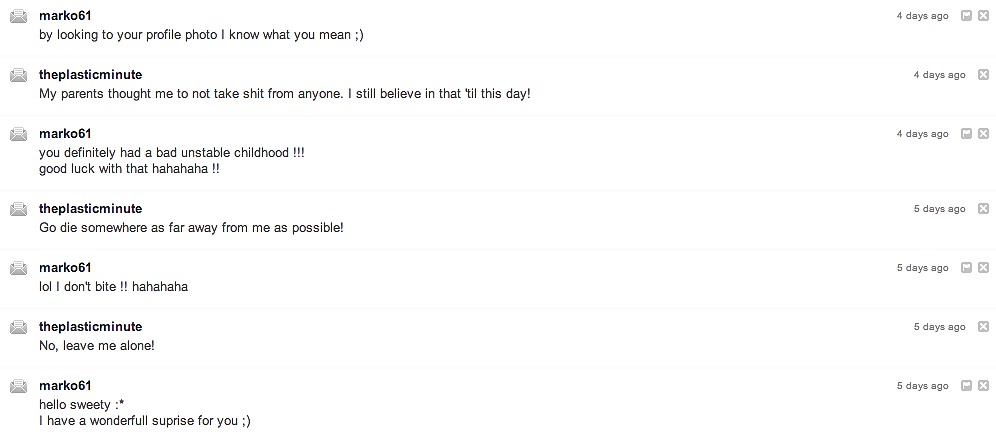
Task: Click envelope icon beside "leave me alone" message
Action: [18, 327]
